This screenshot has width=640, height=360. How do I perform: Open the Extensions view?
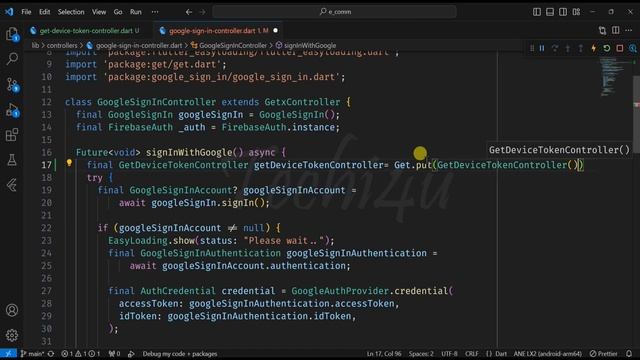[x=12, y=135]
